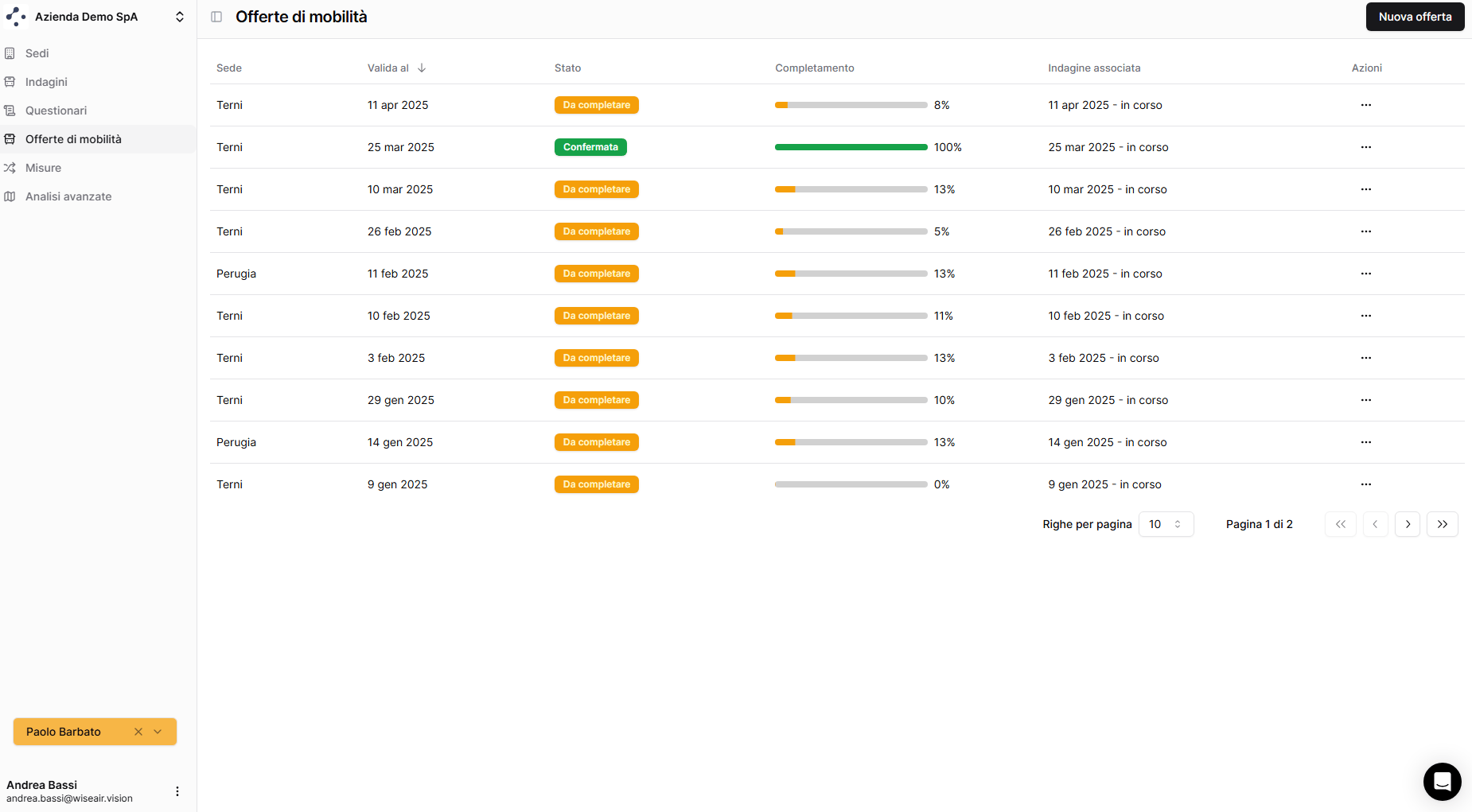Open the rows per page dropdown
The height and width of the screenshot is (812, 1472).
(1166, 524)
